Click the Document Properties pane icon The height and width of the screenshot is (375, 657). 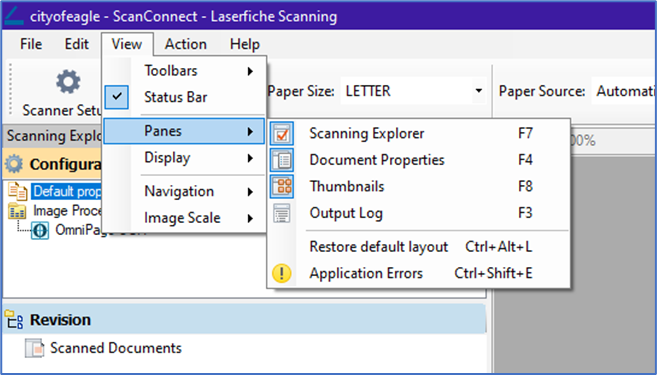(x=282, y=160)
